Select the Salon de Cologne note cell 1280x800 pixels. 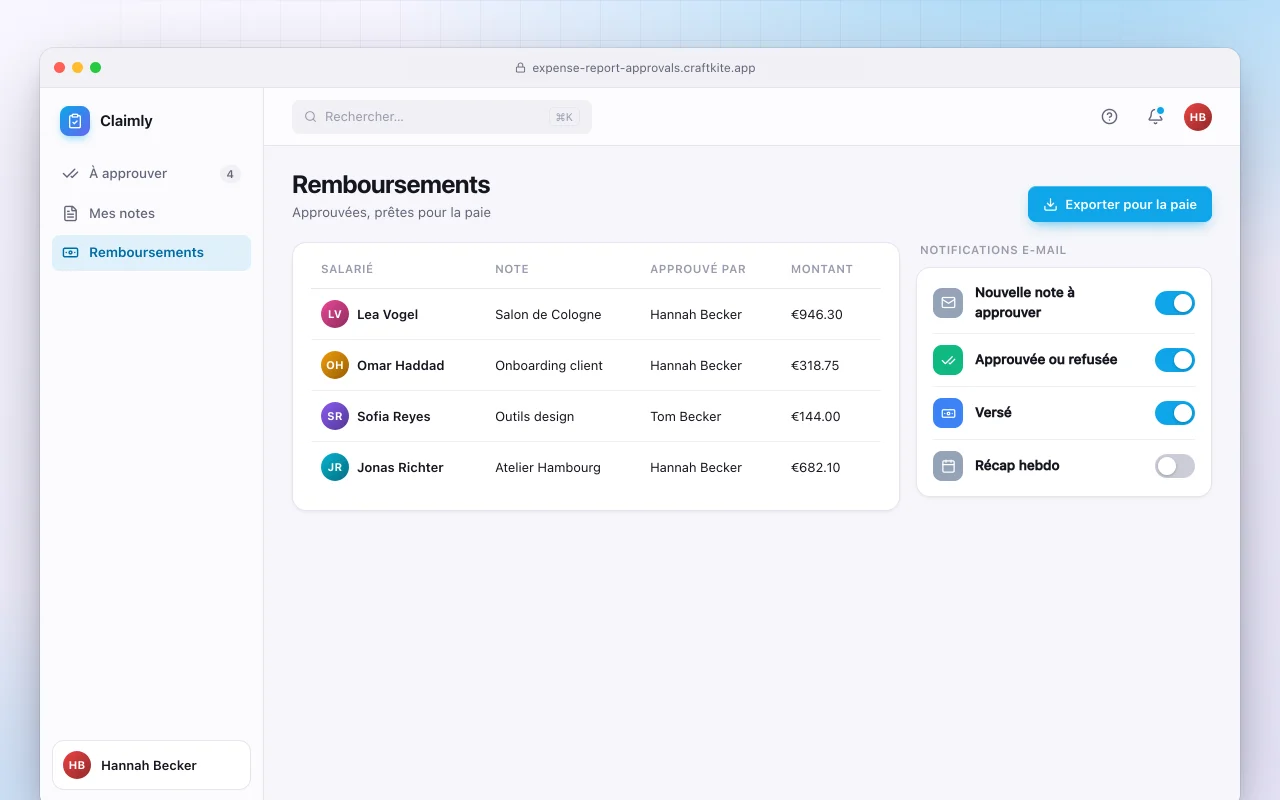(x=548, y=314)
